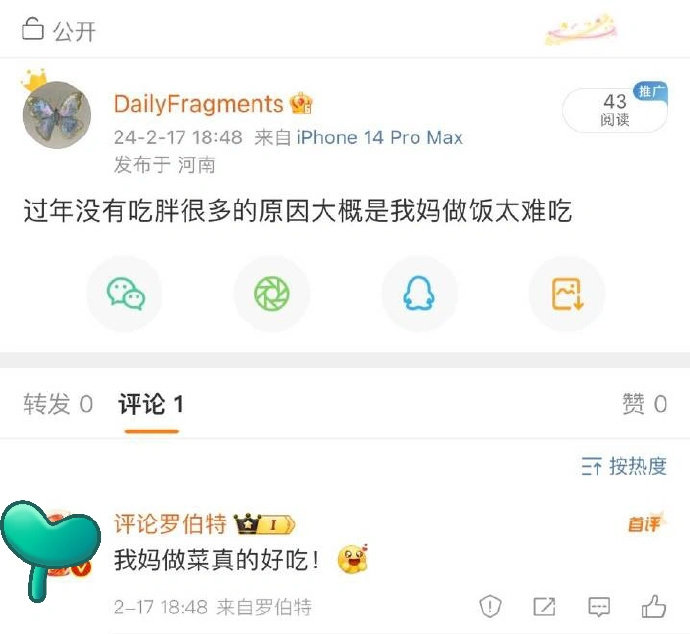Save post as image icon
This screenshot has height=634, width=690.
(567, 293)
